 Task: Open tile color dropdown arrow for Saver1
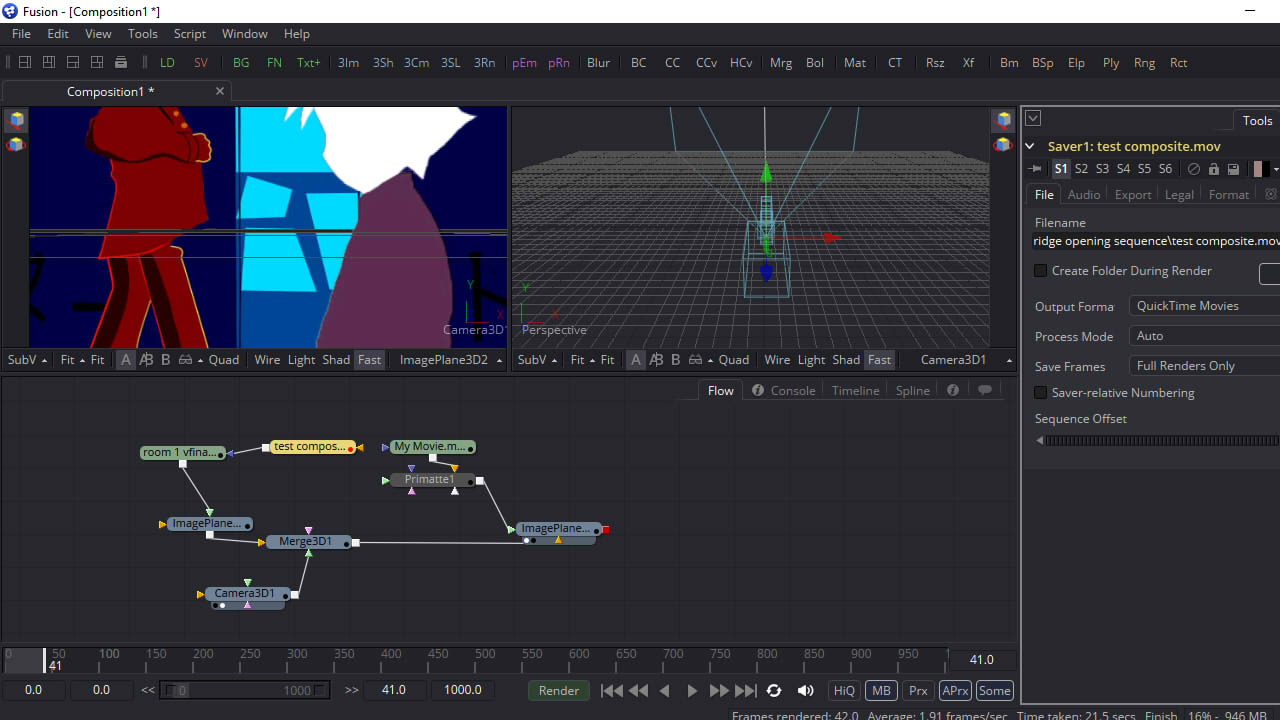click(1276, 169)
